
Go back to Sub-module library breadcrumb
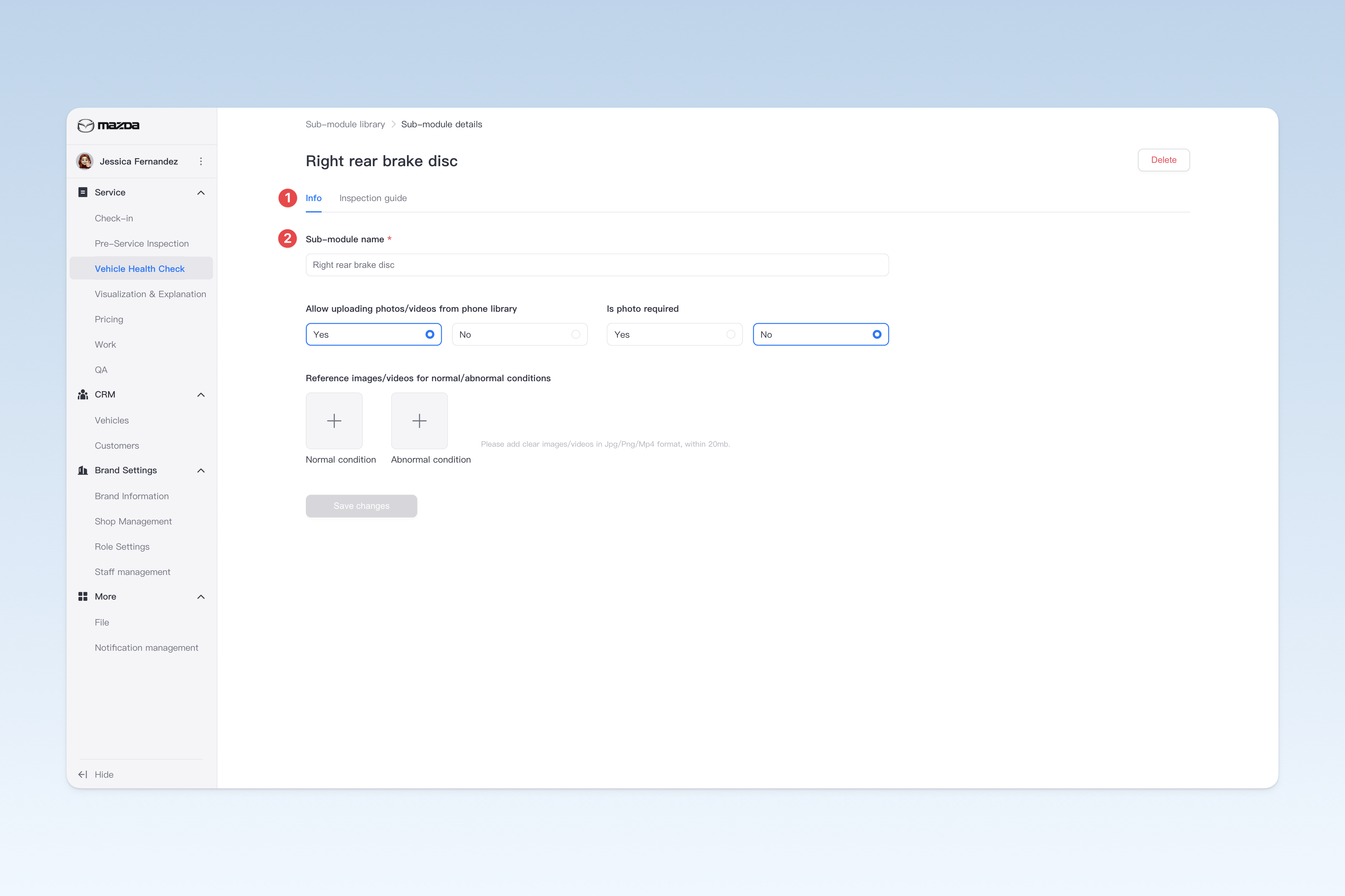(x=345, y=125)
